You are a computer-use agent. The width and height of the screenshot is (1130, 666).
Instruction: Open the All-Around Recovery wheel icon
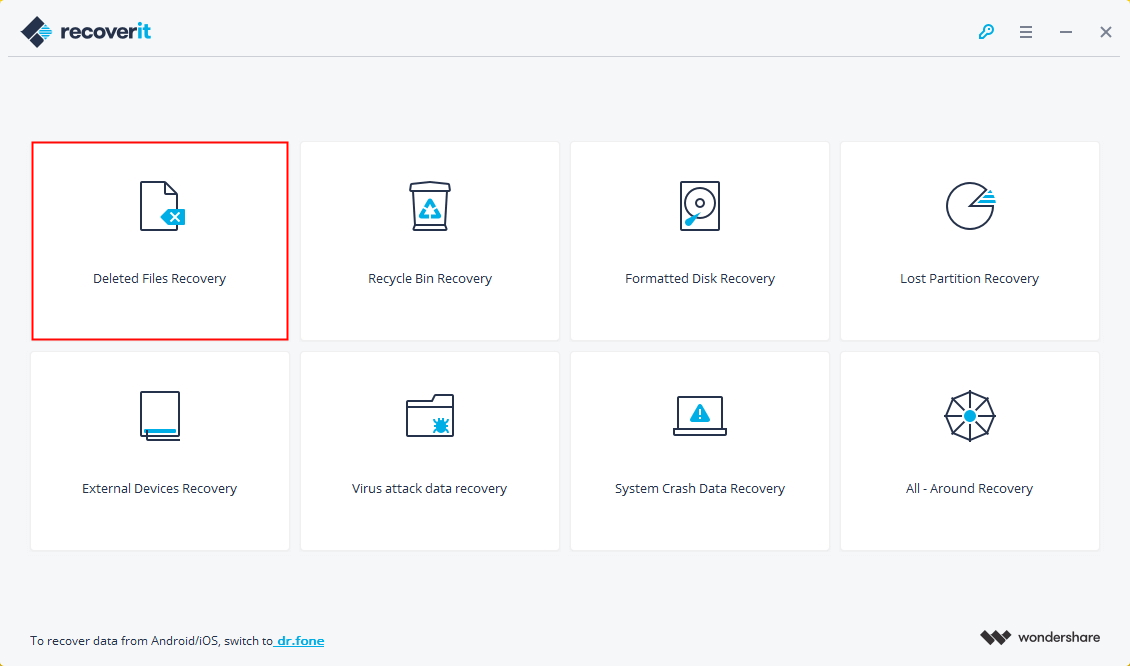pyautogui.click(x=969, y=416)
